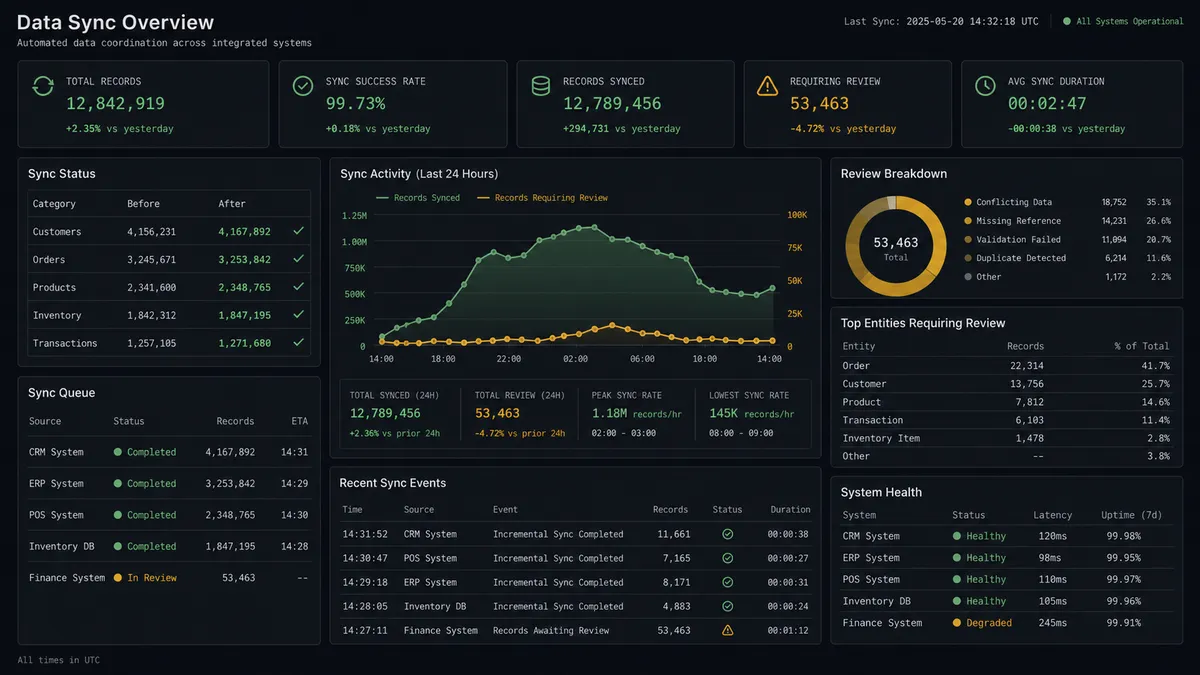The height and width of the screenshot is (675, 1200).
Task: Click the Total Records sync arrows icon
Action: coord(43,86)
